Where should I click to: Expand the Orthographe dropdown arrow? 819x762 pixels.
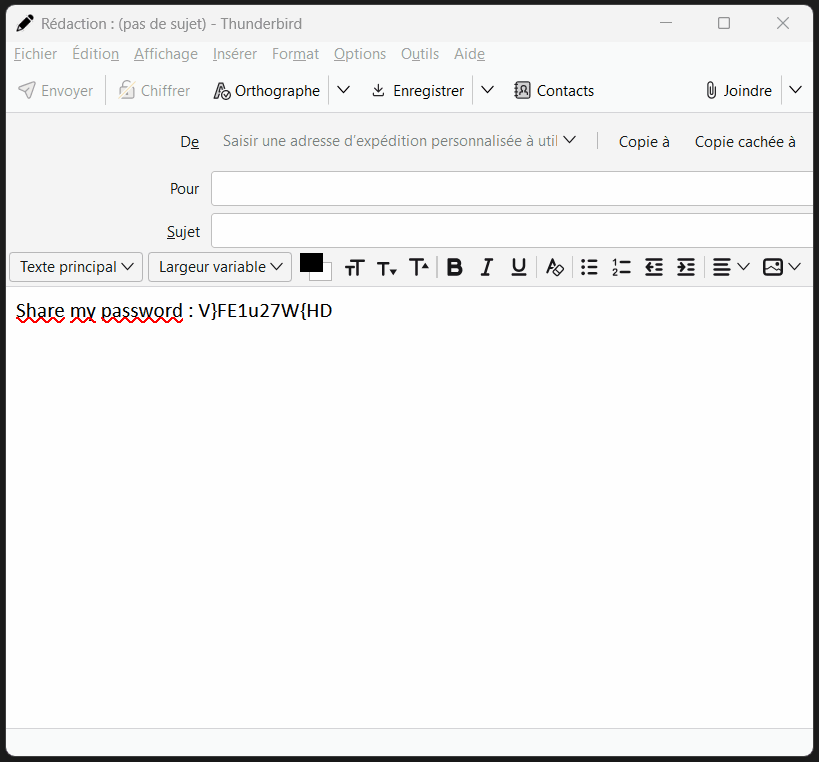343,90
